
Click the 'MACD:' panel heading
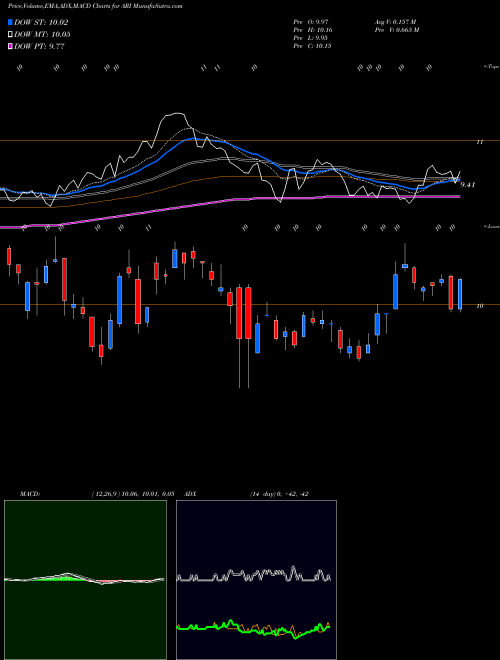(x=30, y=494)
